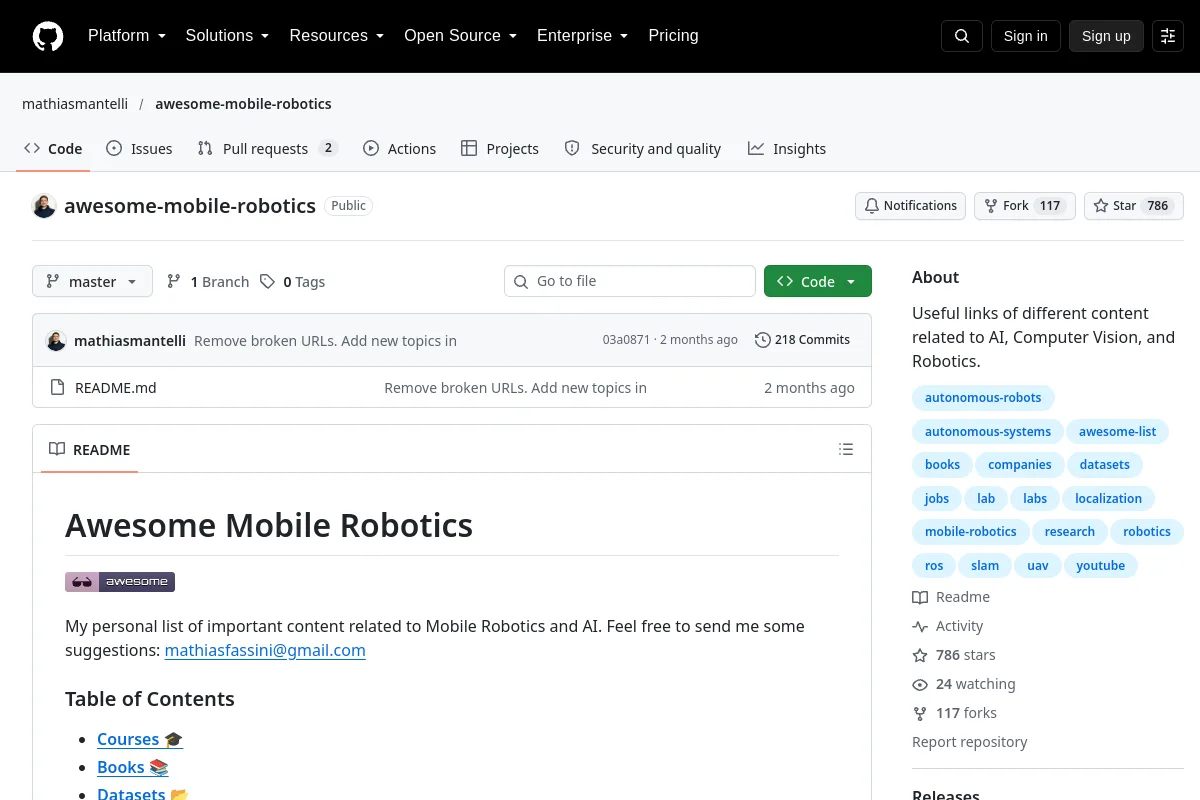
Task: Open the Projects tab
Action: (x=500, y=148)
